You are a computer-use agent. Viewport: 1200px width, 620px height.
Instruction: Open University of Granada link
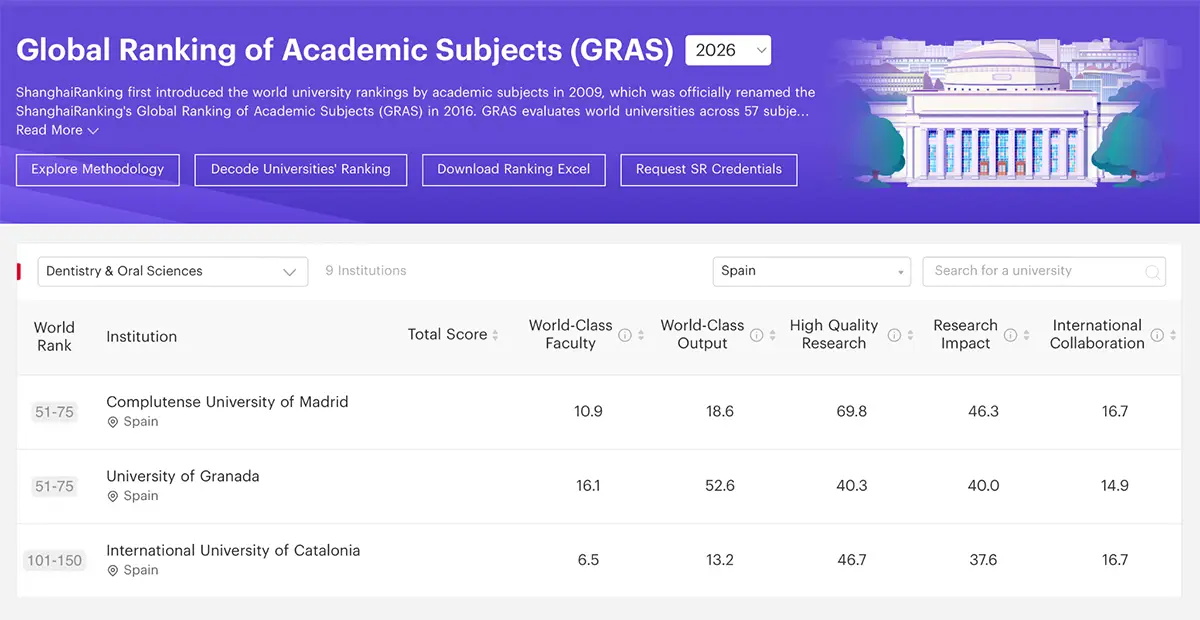183,476
